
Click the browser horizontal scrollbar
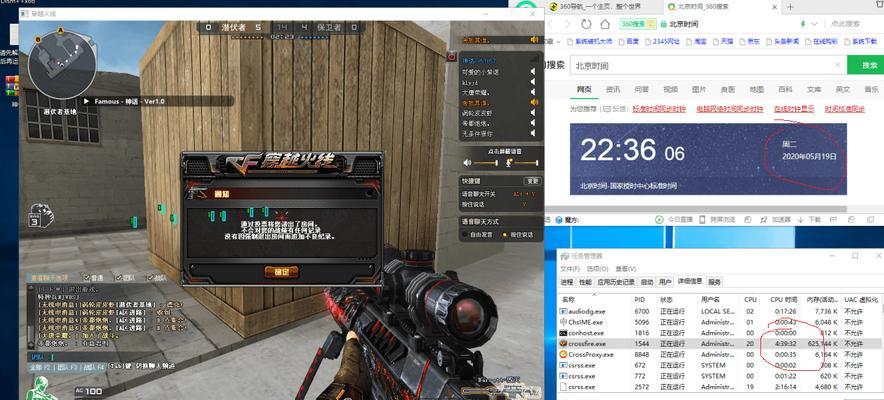(696, 209)
